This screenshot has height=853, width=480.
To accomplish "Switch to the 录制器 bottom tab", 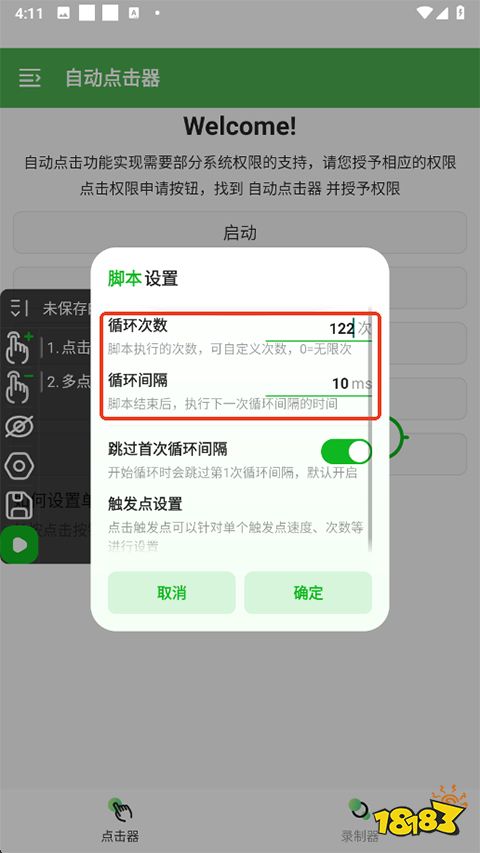I will 360,820.
